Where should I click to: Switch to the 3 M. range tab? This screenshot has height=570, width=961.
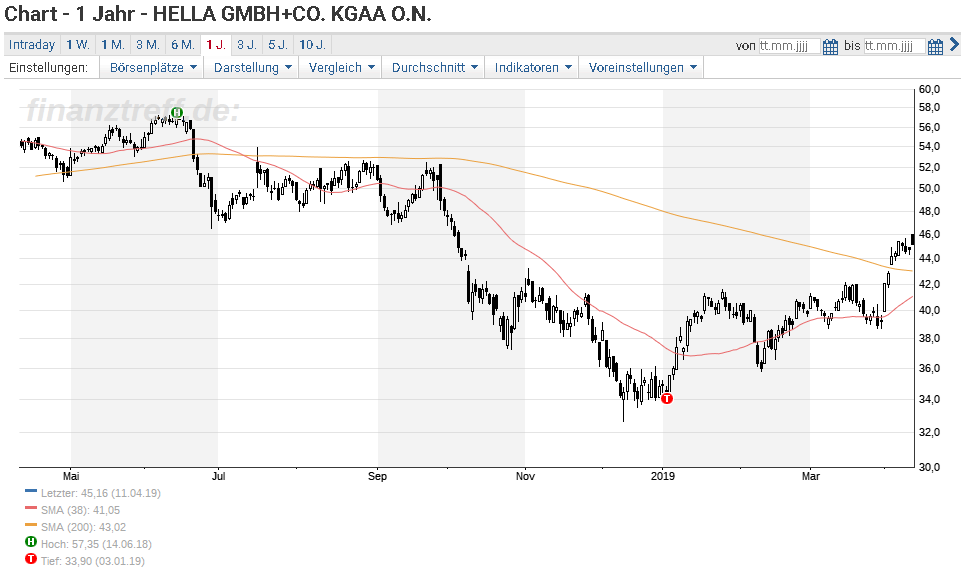(148, 45)
